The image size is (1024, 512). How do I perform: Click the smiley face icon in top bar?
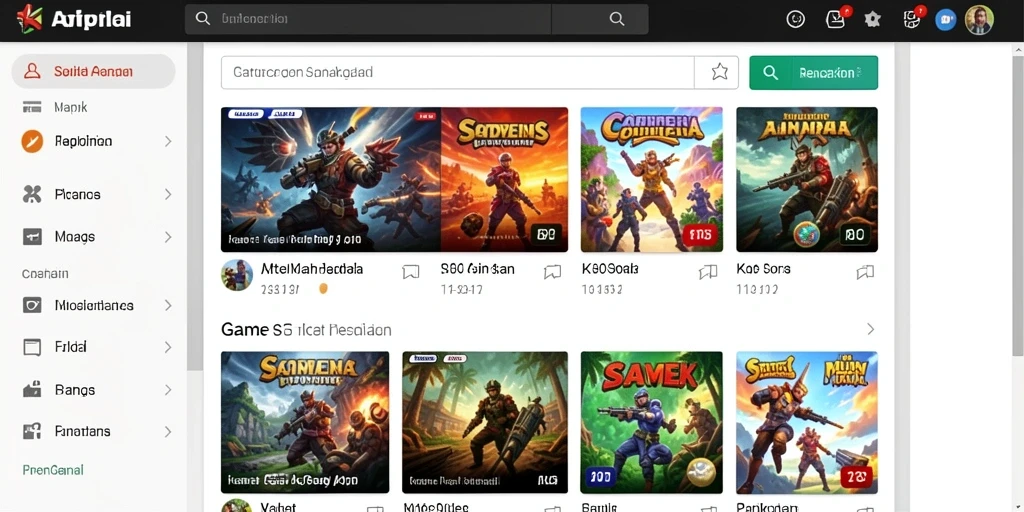click(x=795, y=20)
